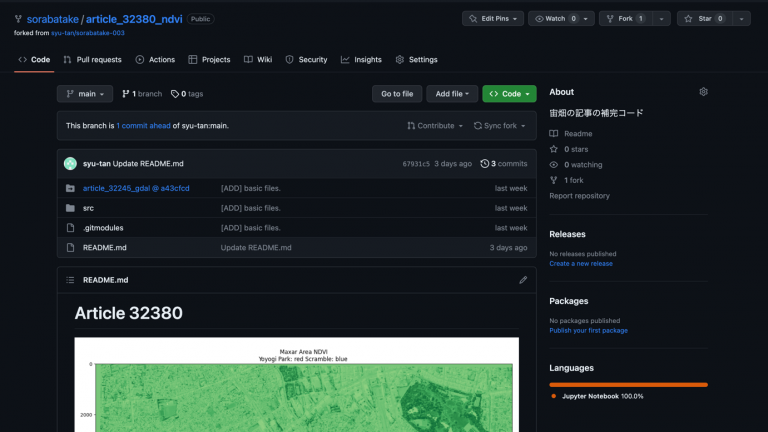Edit README with the pencil icon
Image resolution: width=768 pixels, height=432 pixels.
point(523,280)
